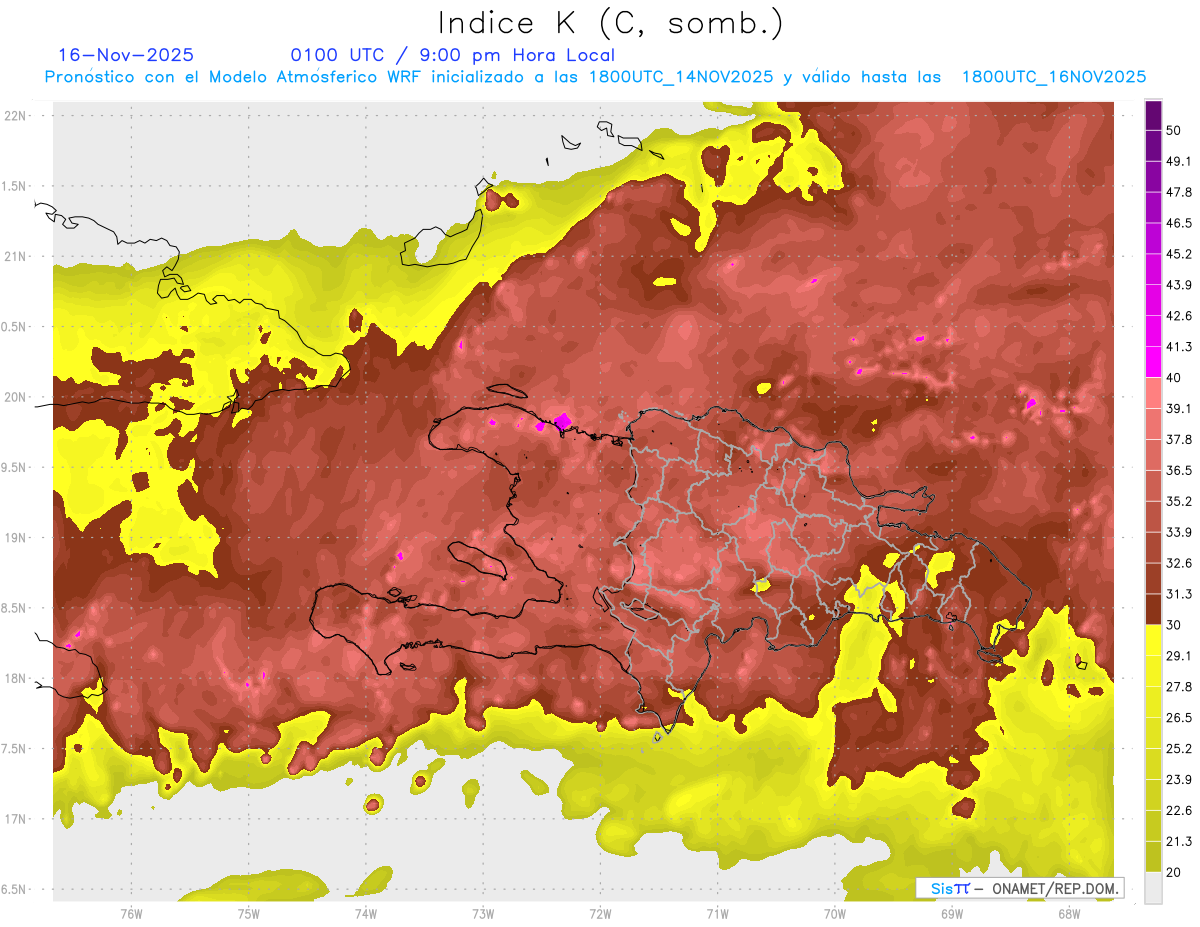Click the '76W' longitude axis label
The image size is (1200, 927).
131,914
